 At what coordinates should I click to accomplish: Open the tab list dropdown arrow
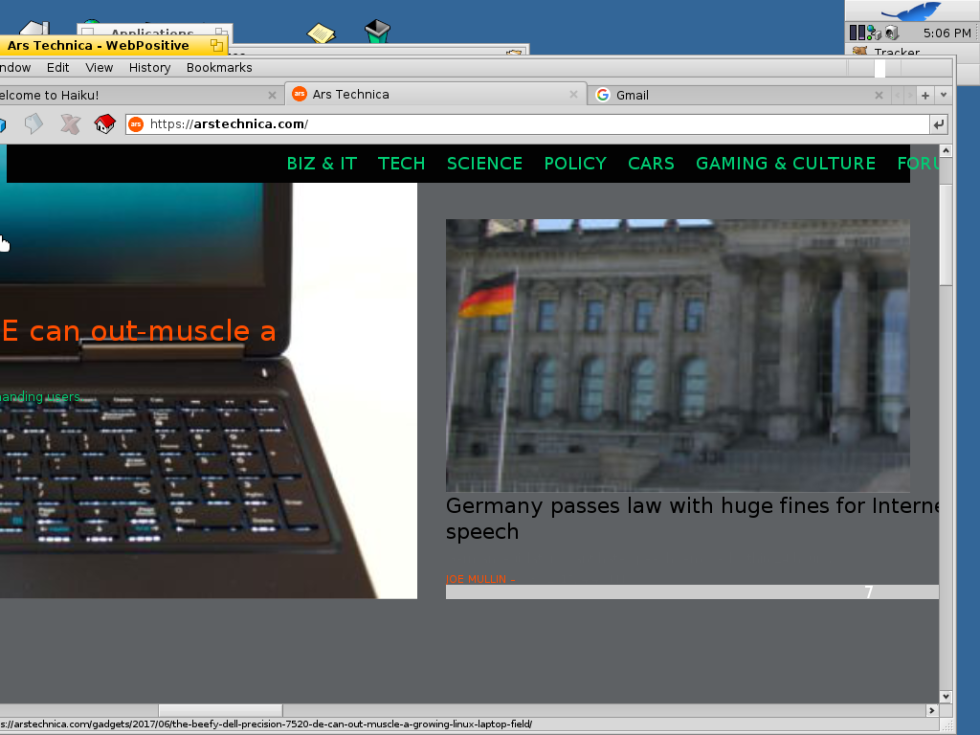pyautogui.click(x=944, y=94)
